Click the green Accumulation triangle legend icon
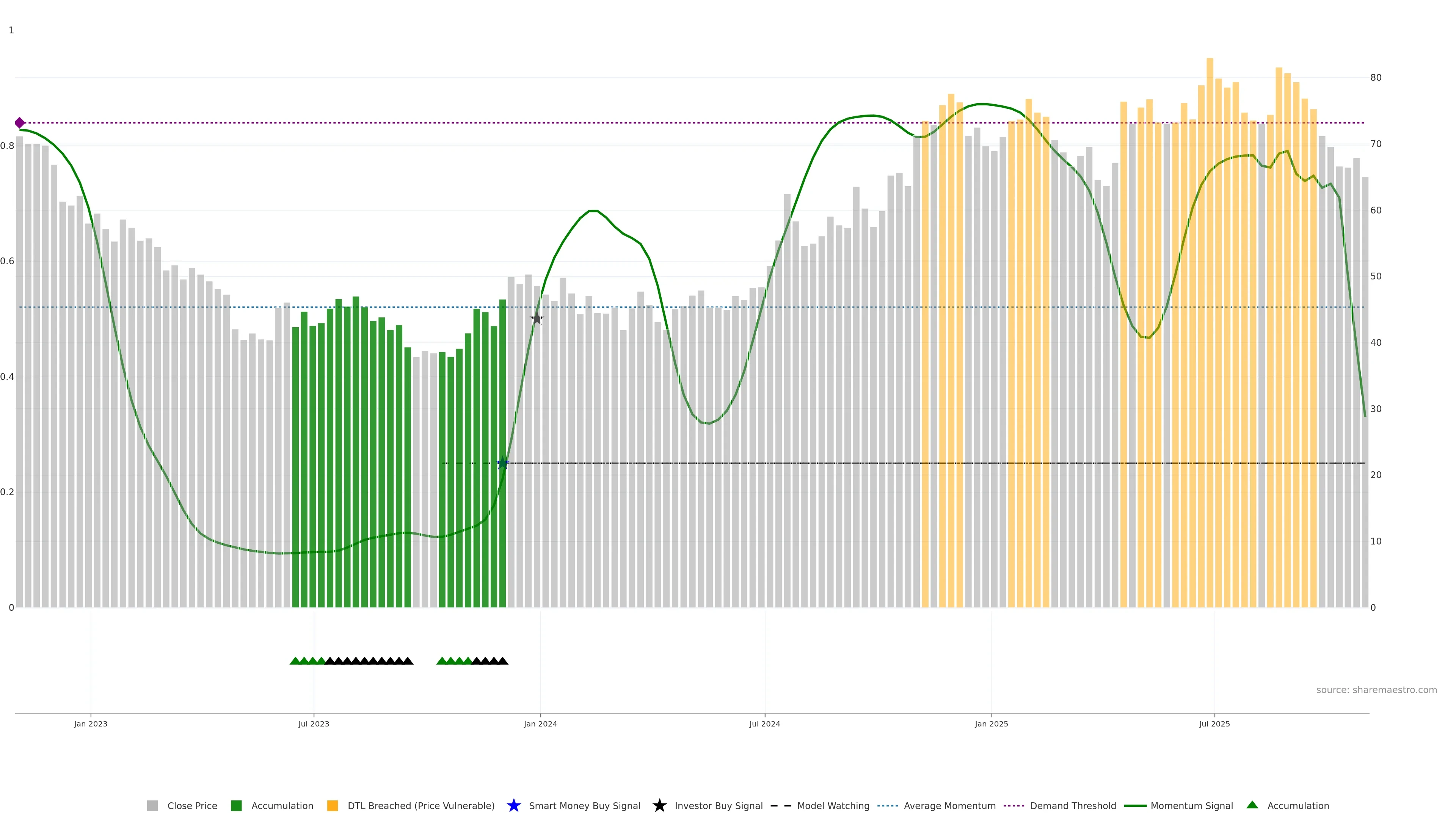 1252,805
